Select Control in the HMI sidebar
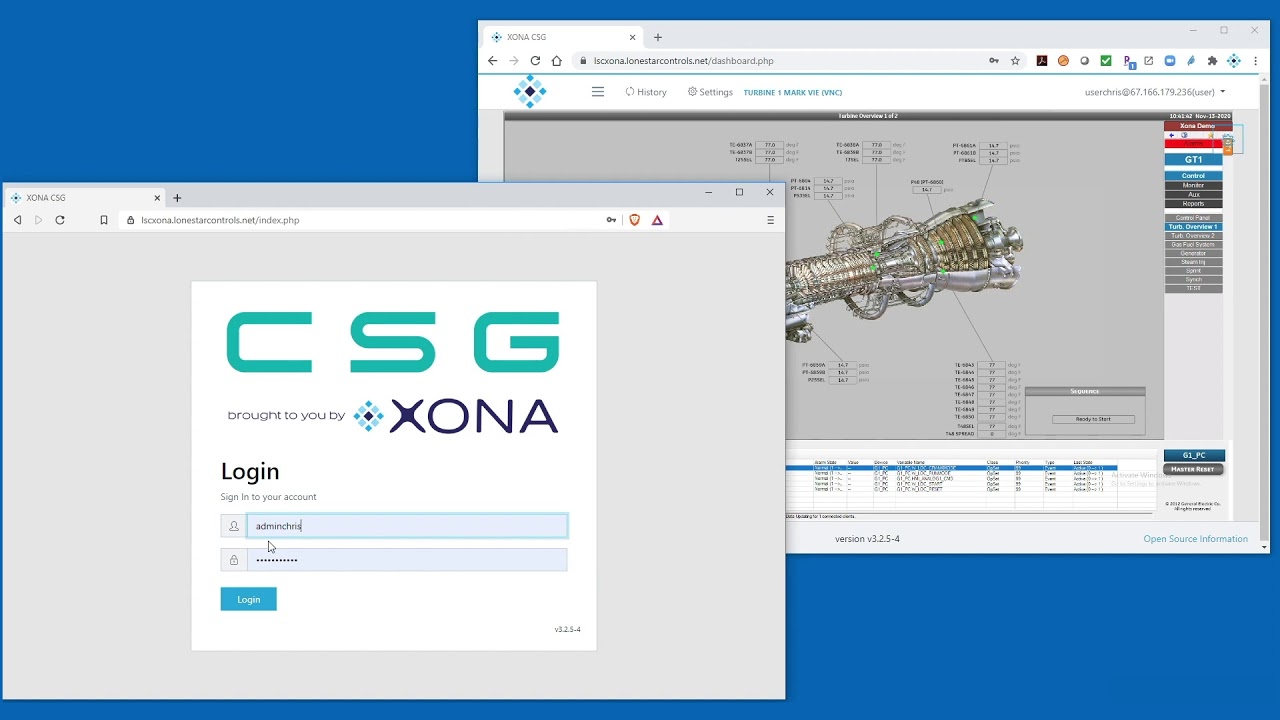 click(x=1194, y=176)
